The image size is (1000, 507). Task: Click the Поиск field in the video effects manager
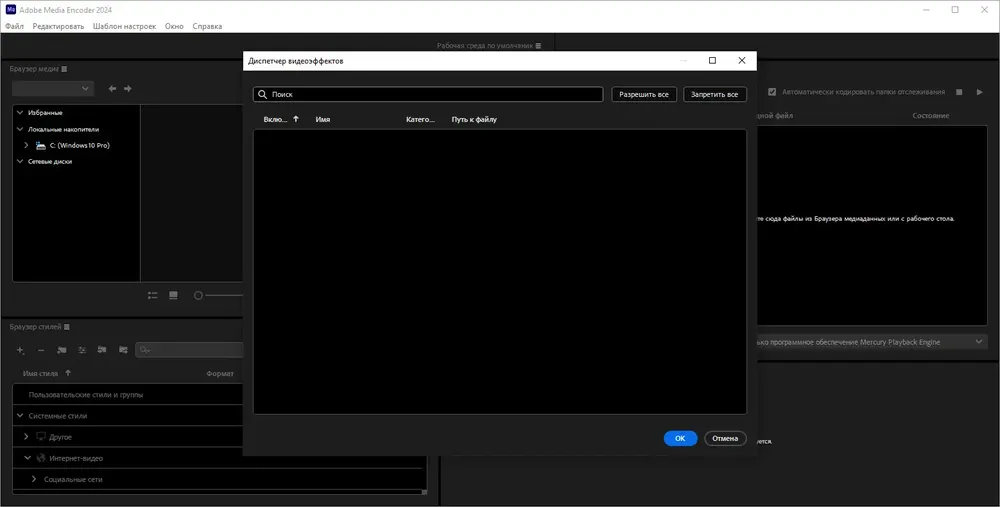coord(430,94)
